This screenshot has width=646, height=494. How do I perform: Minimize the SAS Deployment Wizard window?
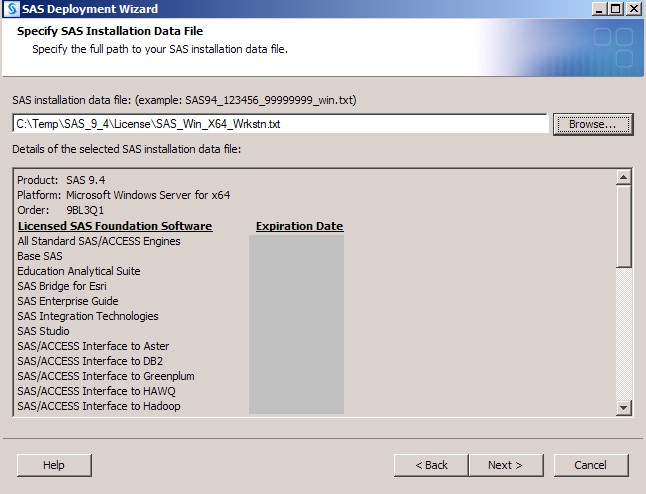coord(599,9)
